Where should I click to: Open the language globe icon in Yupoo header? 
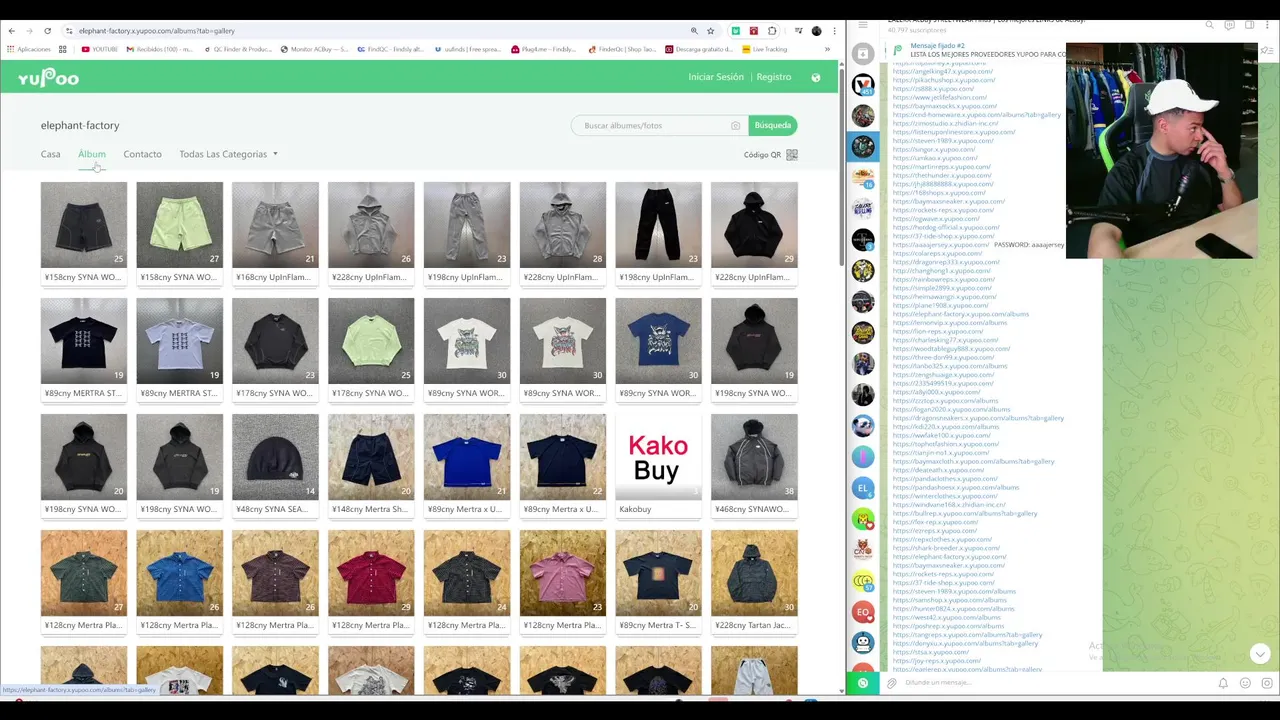pos(816,77)
